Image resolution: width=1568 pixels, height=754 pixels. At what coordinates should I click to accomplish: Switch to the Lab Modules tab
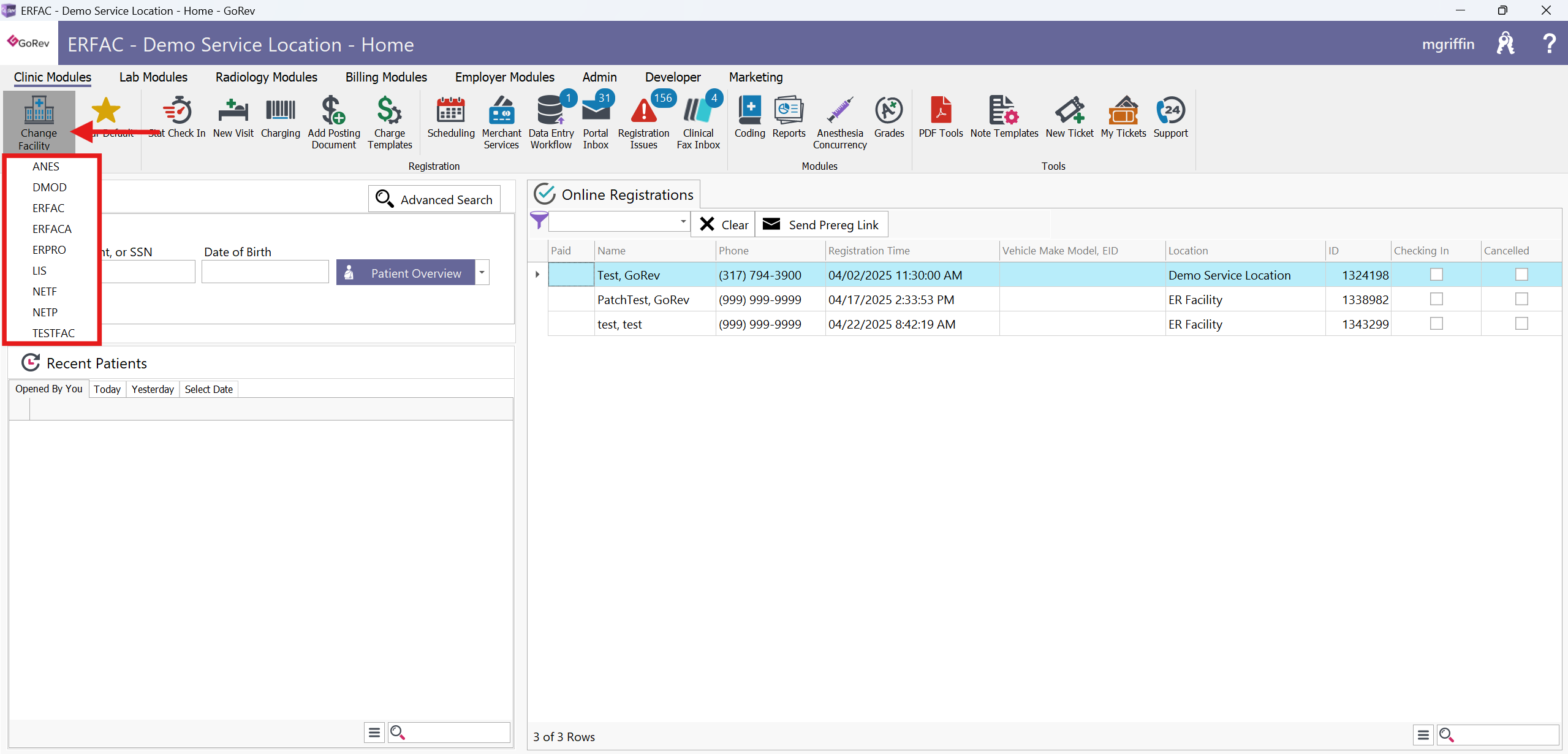(153, 77)
